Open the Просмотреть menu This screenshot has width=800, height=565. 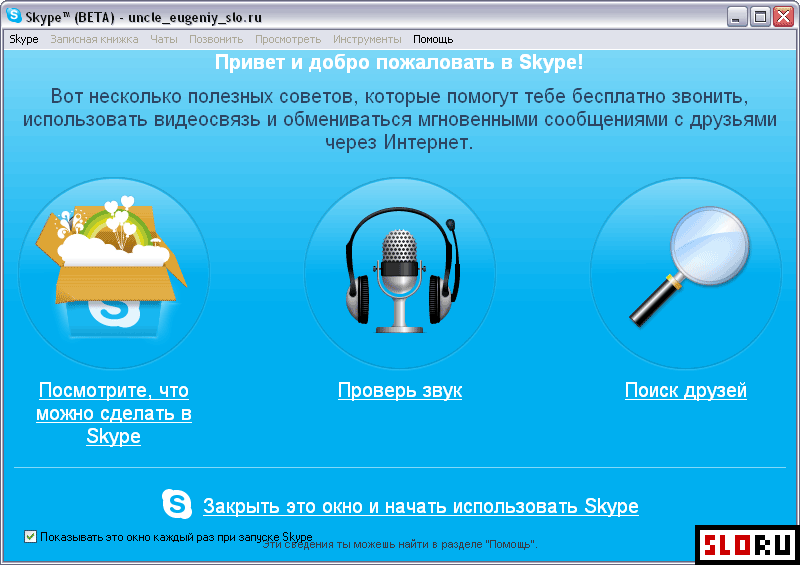click(x=288, y=39)
